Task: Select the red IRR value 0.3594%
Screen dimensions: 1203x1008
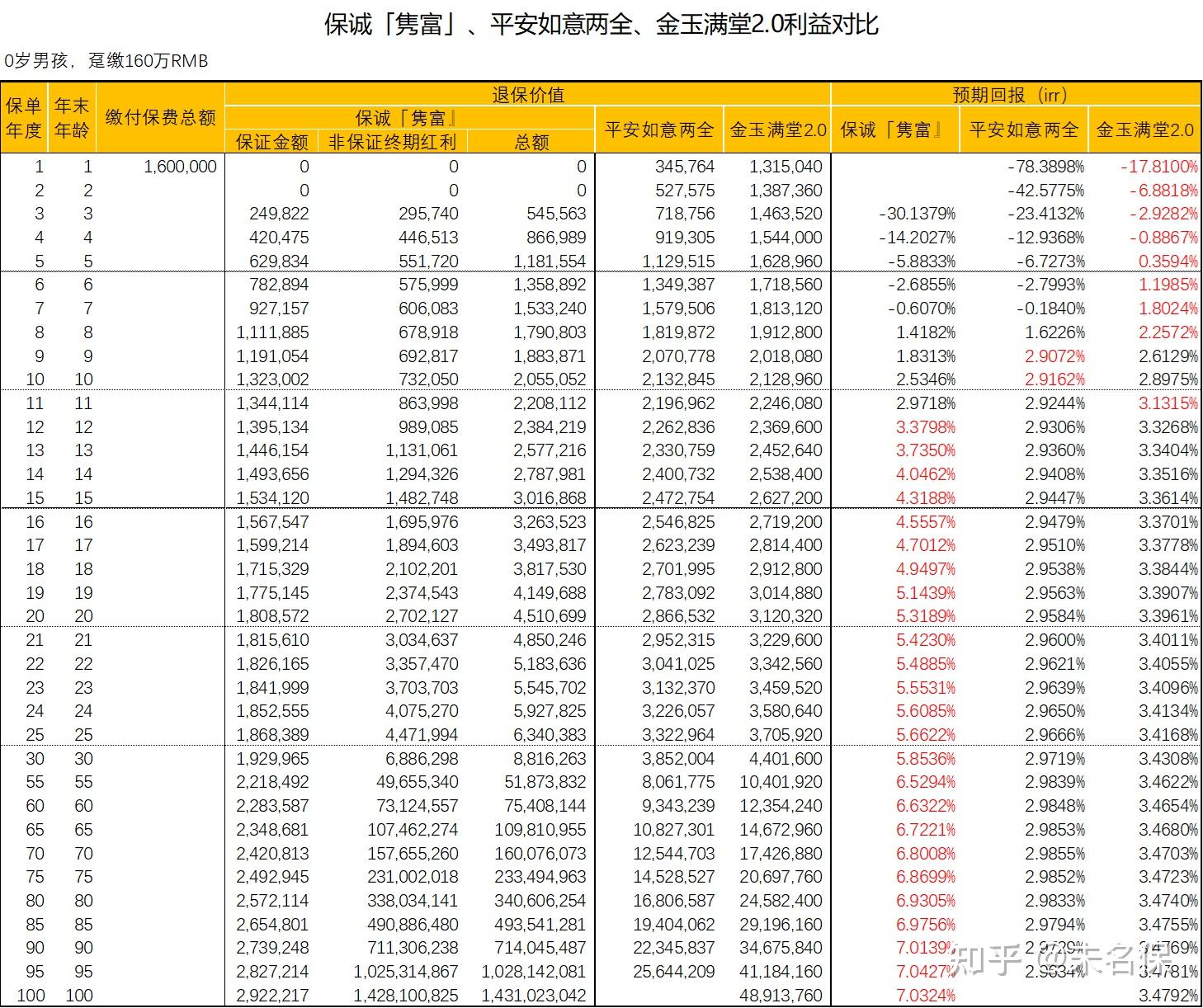Action: (x=1168, y=261)
